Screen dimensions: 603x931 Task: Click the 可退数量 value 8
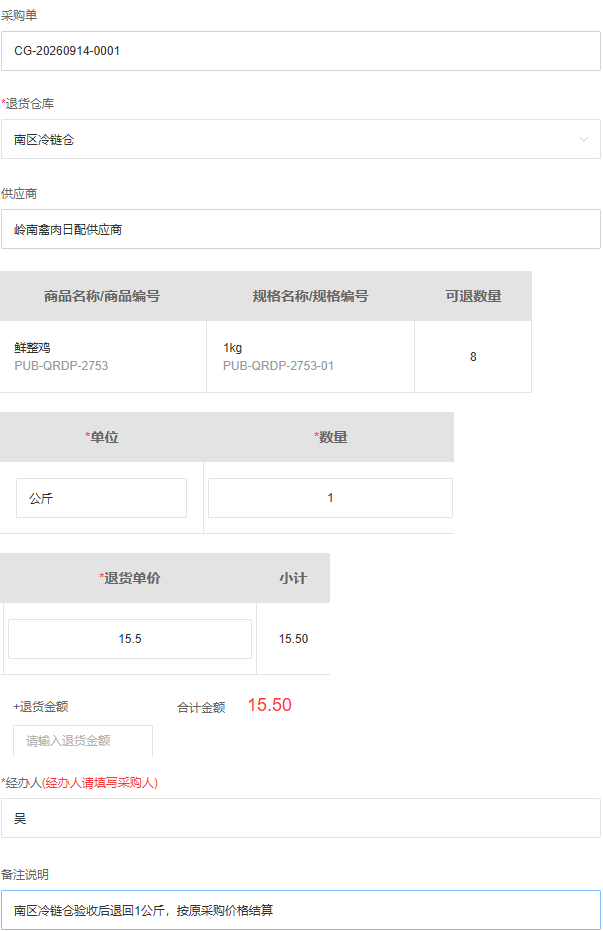tap(473, 357)
